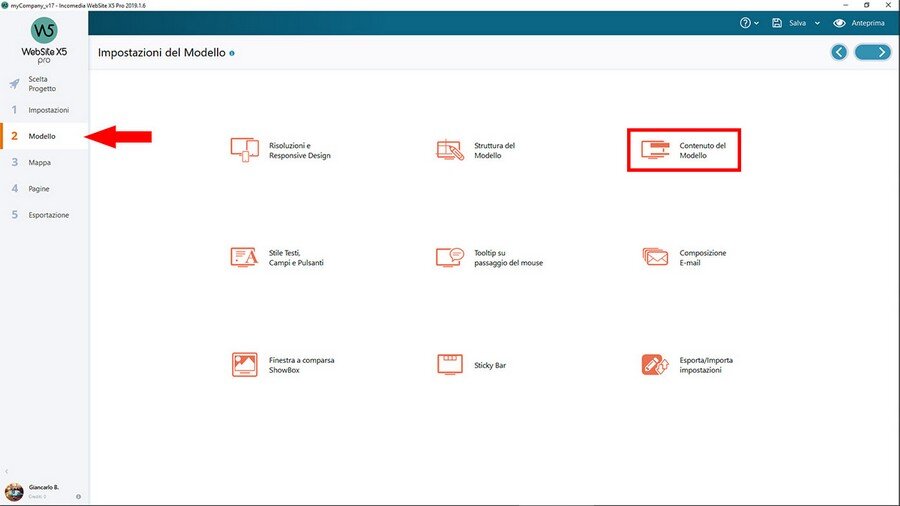Open the Struttura del Modello icon
This screenshot has height=506, width=900.
click(x=450, y=150)
